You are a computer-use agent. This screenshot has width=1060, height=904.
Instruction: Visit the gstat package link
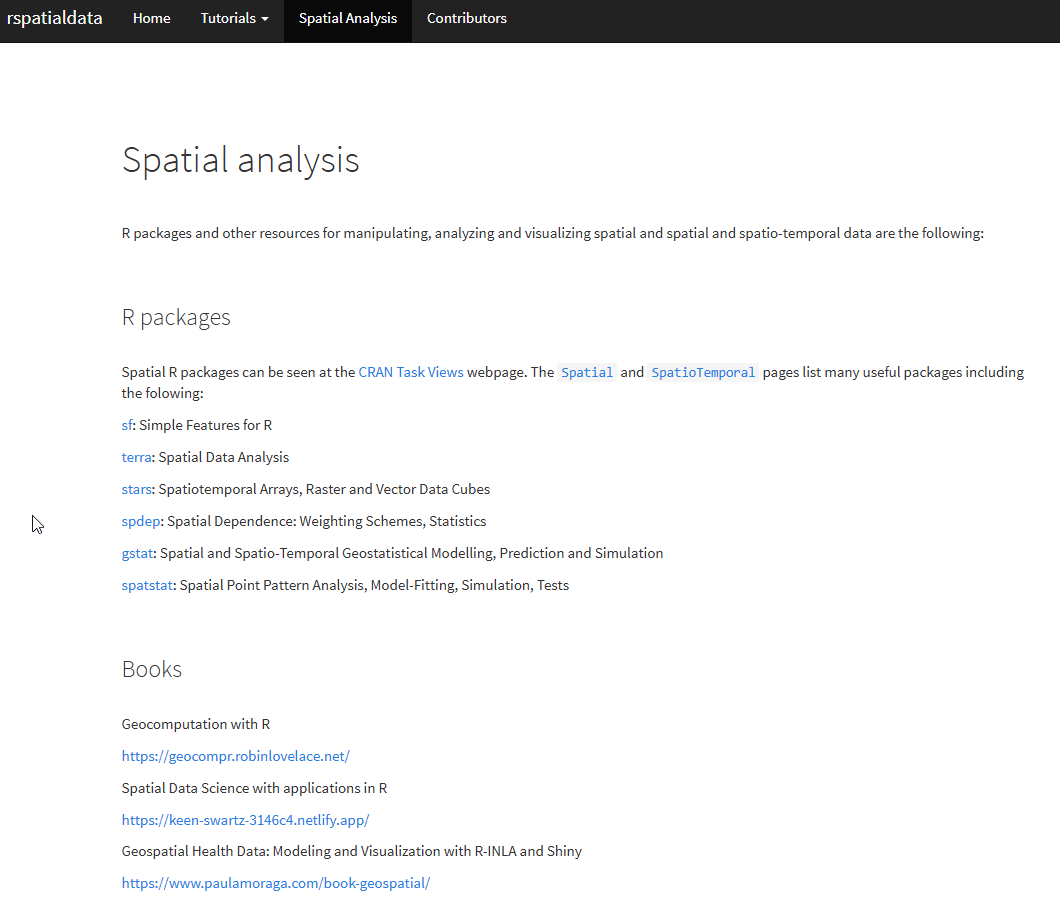pos(137,553)
